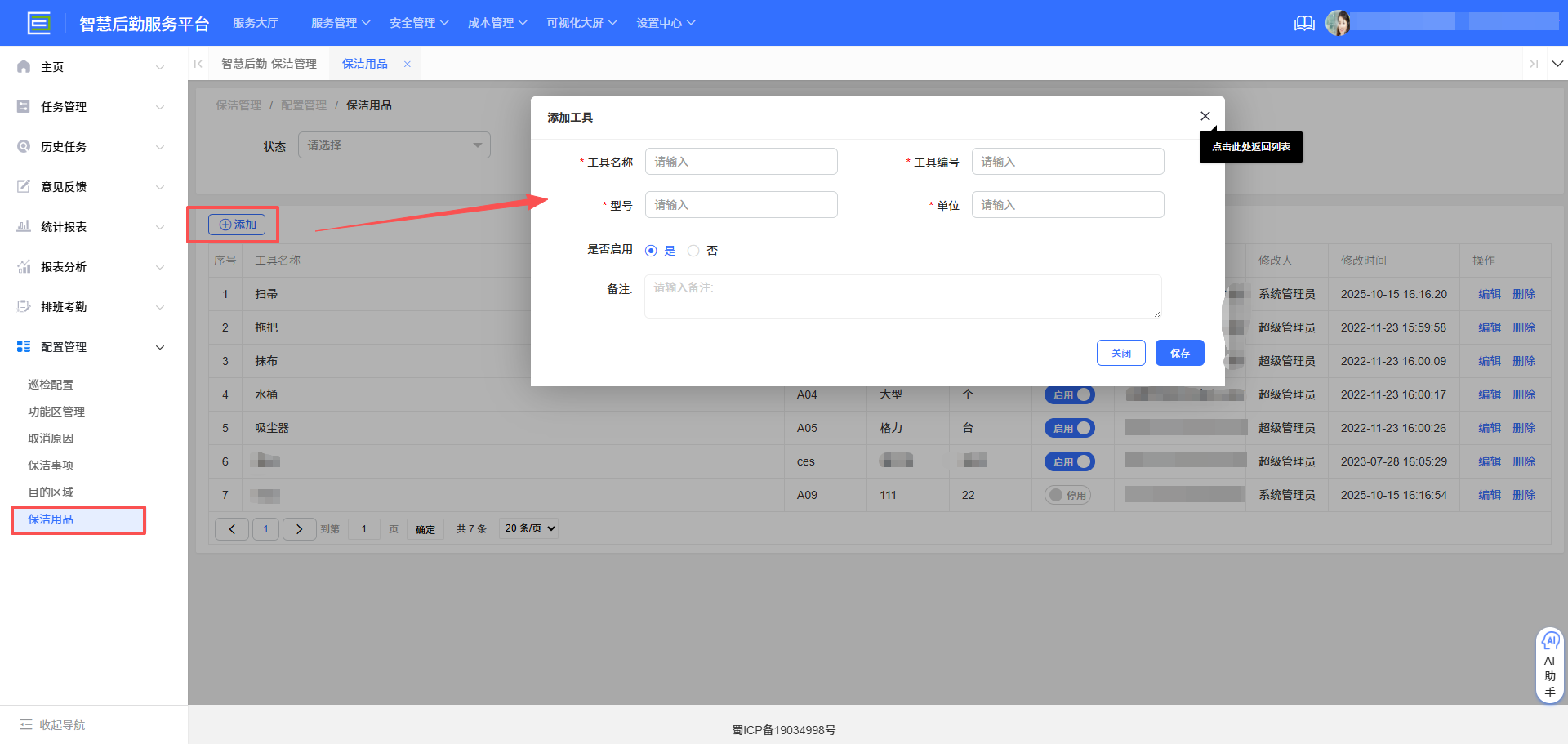1568x744 pixels.
Task: Select the 主页 sidebar icon
Action: pos(24,66)
